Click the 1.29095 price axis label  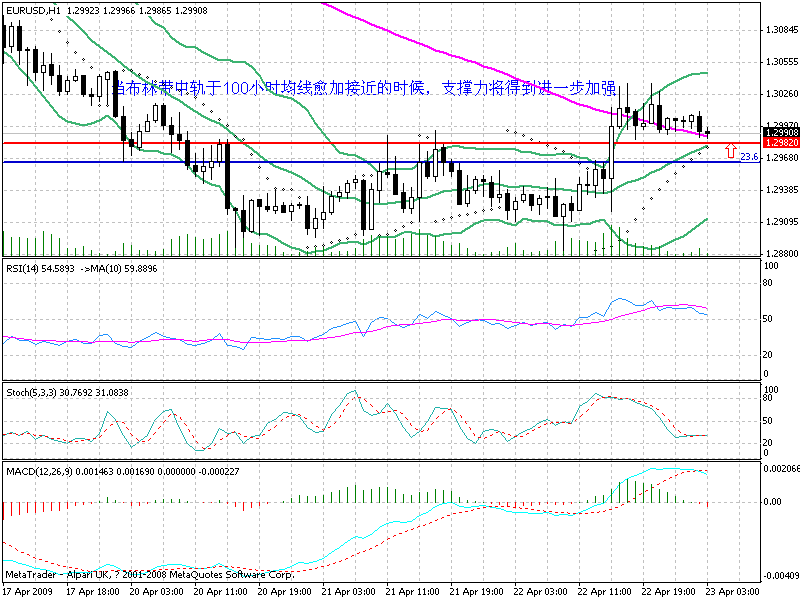(782, 222)
